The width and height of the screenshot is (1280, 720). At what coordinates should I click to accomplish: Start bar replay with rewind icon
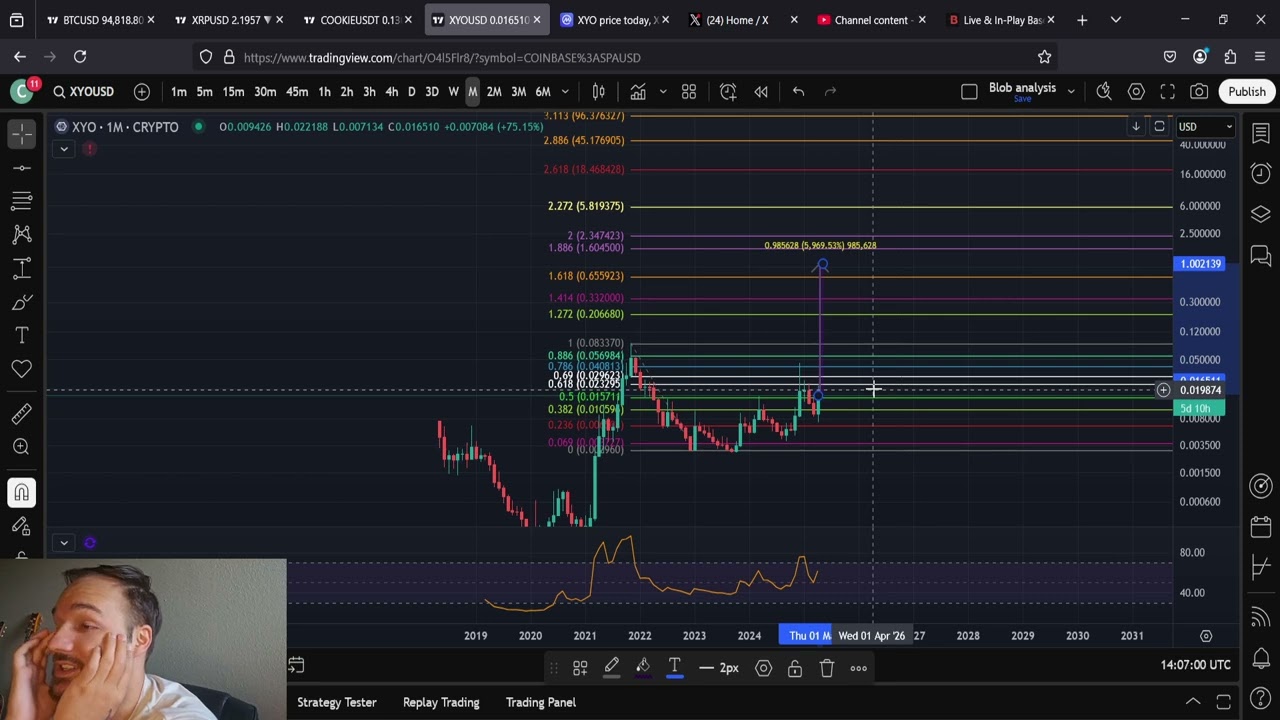tap(761, 92)
